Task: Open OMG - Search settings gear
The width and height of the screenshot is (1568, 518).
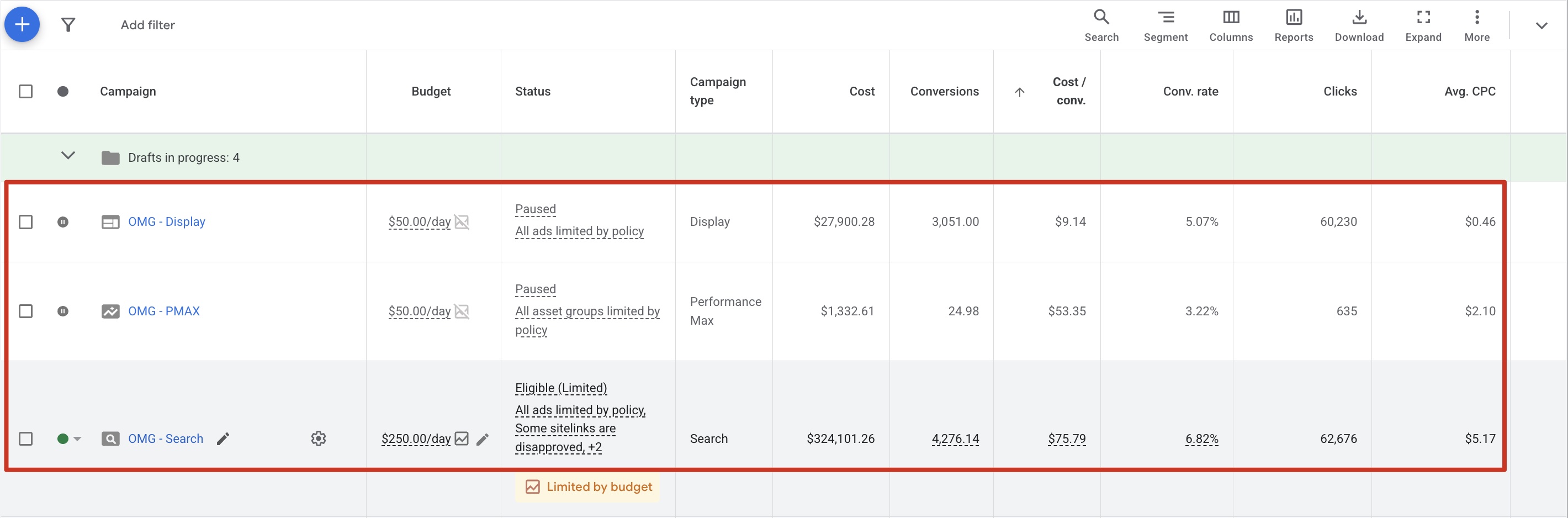Action: point(319,438)
